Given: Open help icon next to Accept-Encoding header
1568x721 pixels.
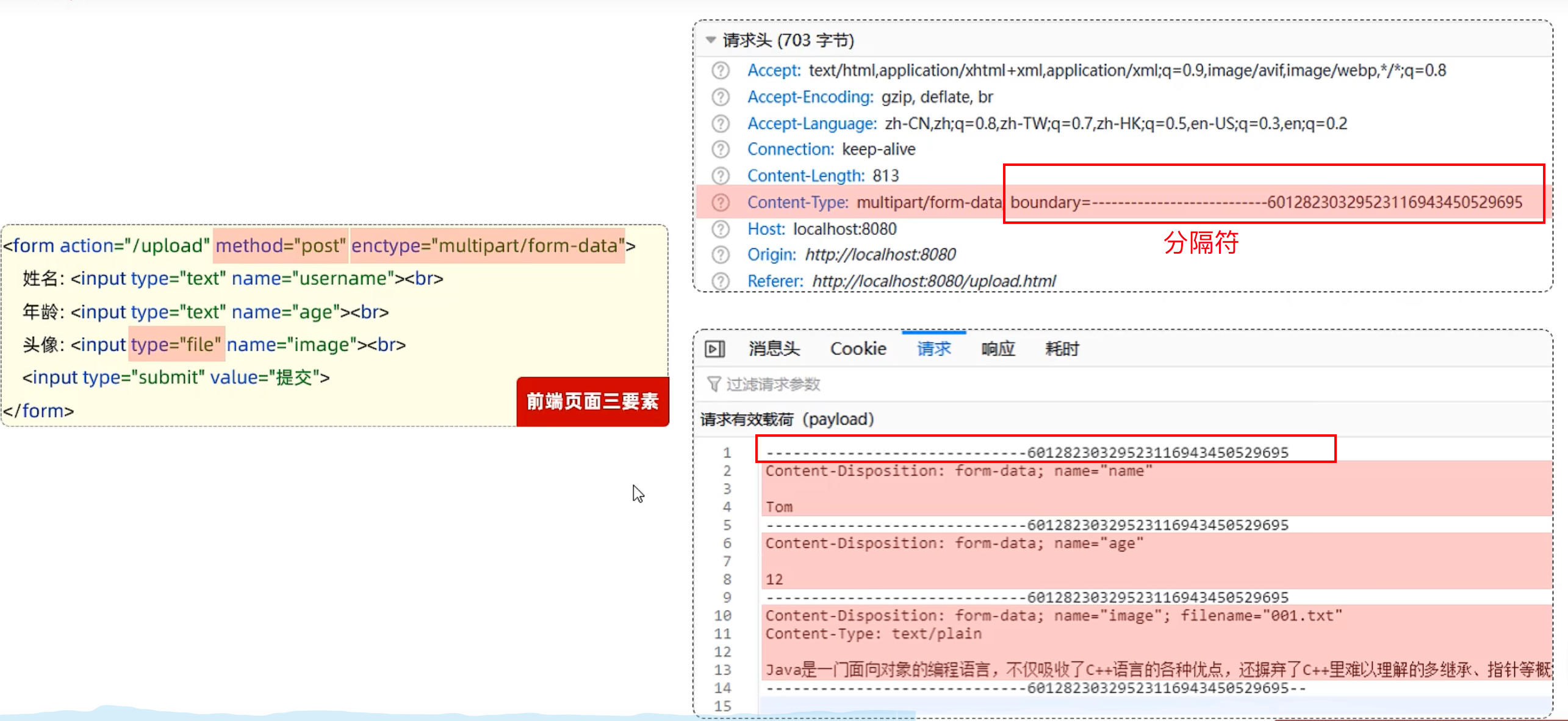Looking at the screenshot, I should click(721, 97).
